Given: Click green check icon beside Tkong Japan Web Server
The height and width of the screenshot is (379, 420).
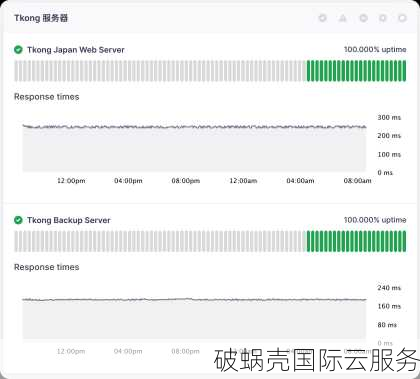Looking at the screenshot, I should coord(18,50).
